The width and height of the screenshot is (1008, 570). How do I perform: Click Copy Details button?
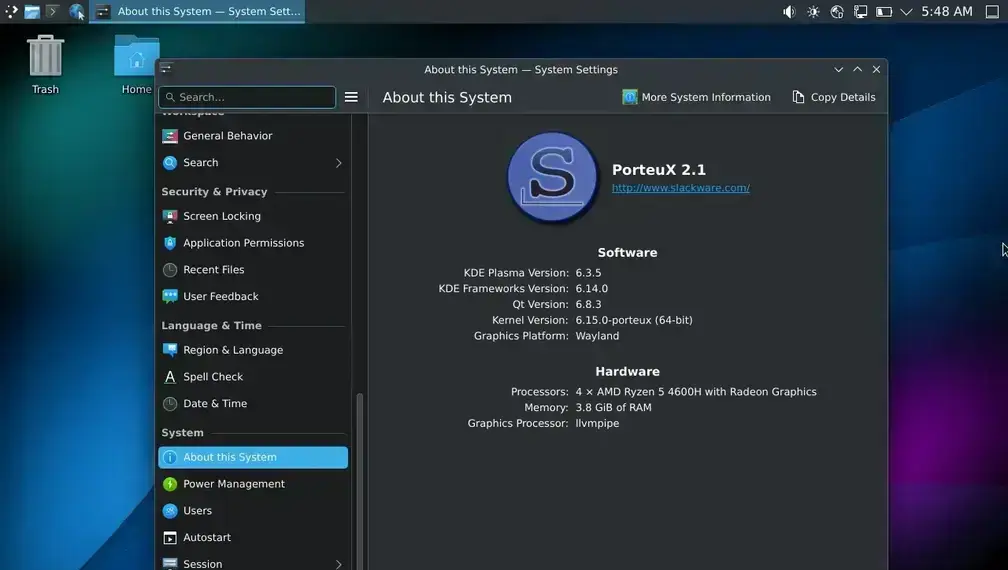834,97
